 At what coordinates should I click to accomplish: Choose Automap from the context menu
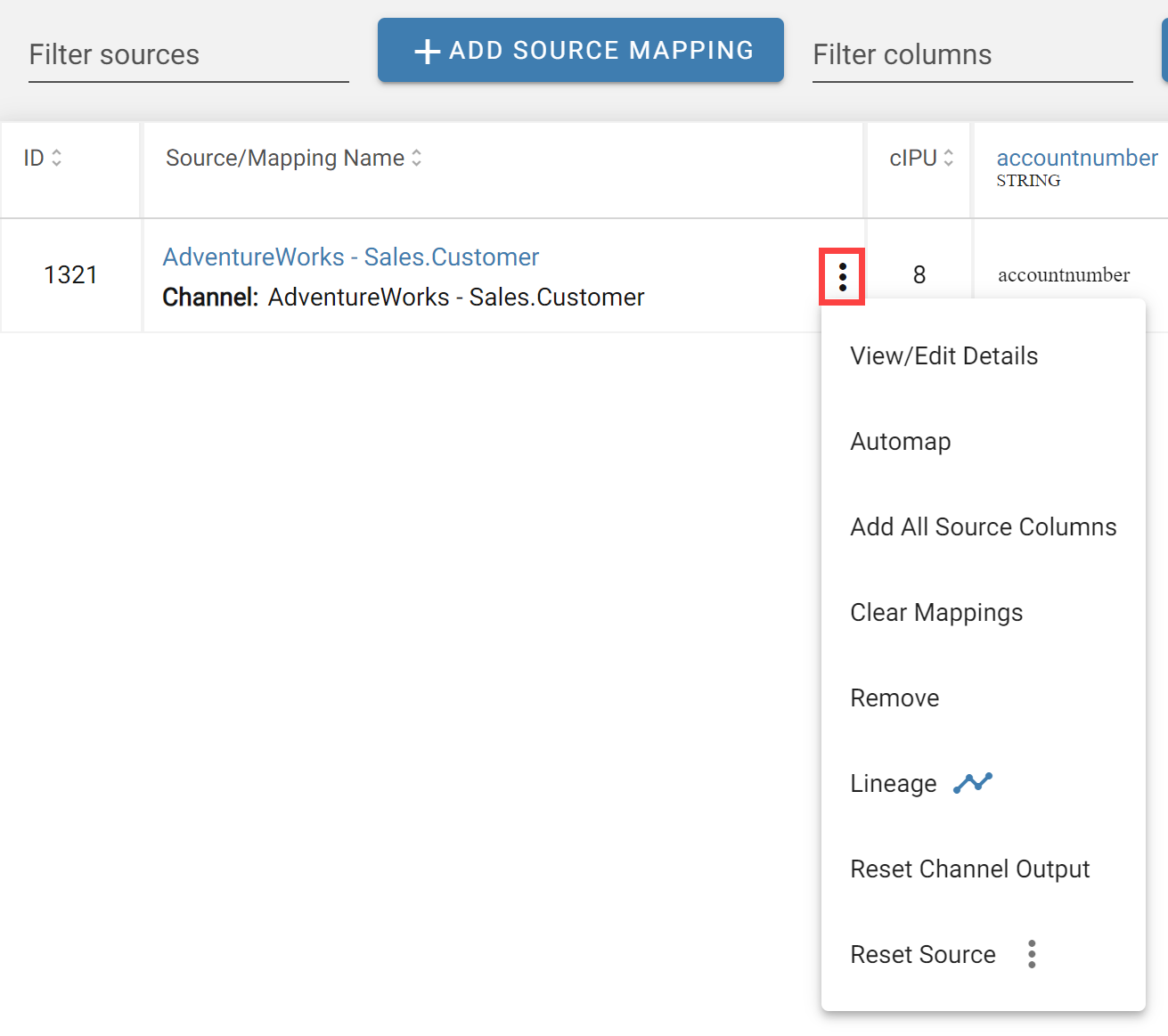tap(900, 441)
